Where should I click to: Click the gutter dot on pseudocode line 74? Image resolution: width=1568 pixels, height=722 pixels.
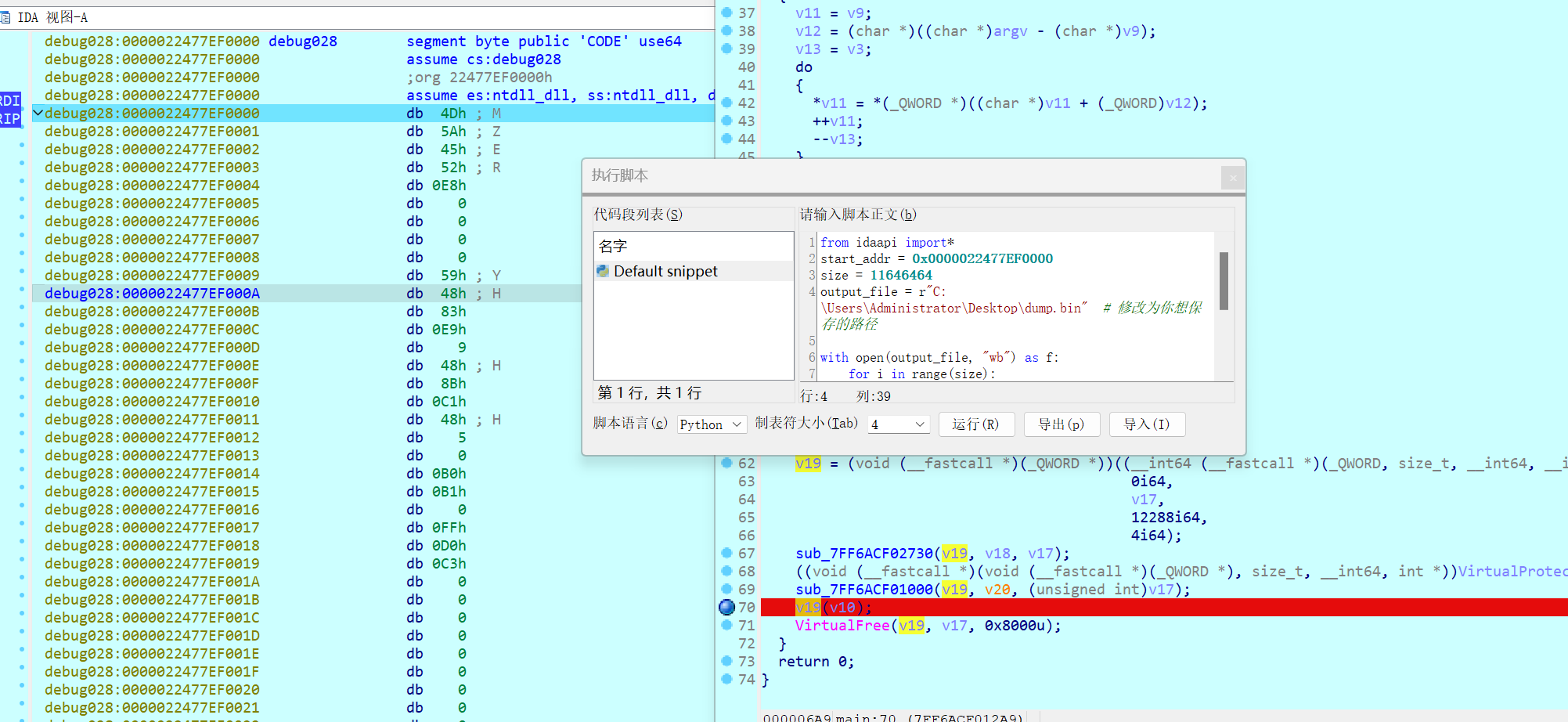726,679
